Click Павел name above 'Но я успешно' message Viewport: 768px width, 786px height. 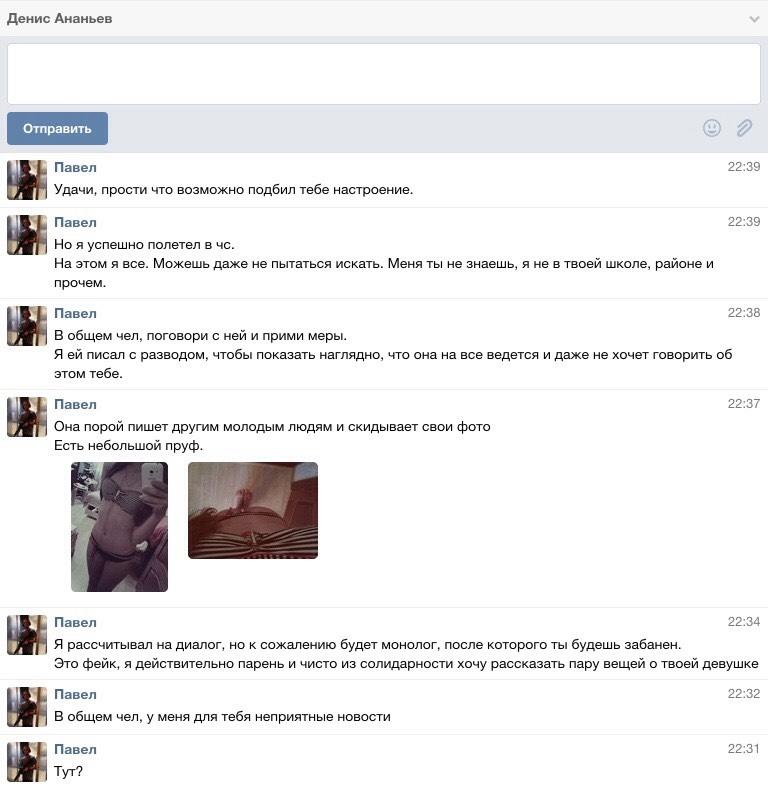(x=75, y=222)
